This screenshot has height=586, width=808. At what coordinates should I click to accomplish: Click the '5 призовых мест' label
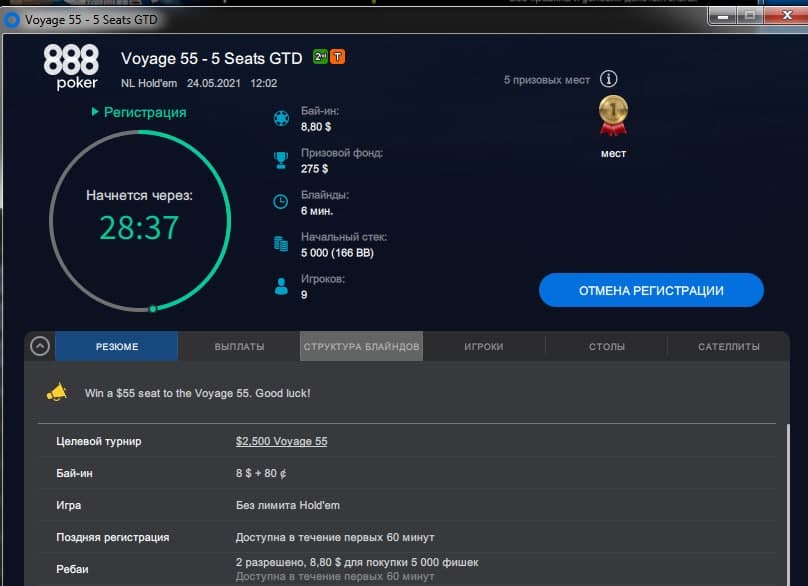point(547,80)
